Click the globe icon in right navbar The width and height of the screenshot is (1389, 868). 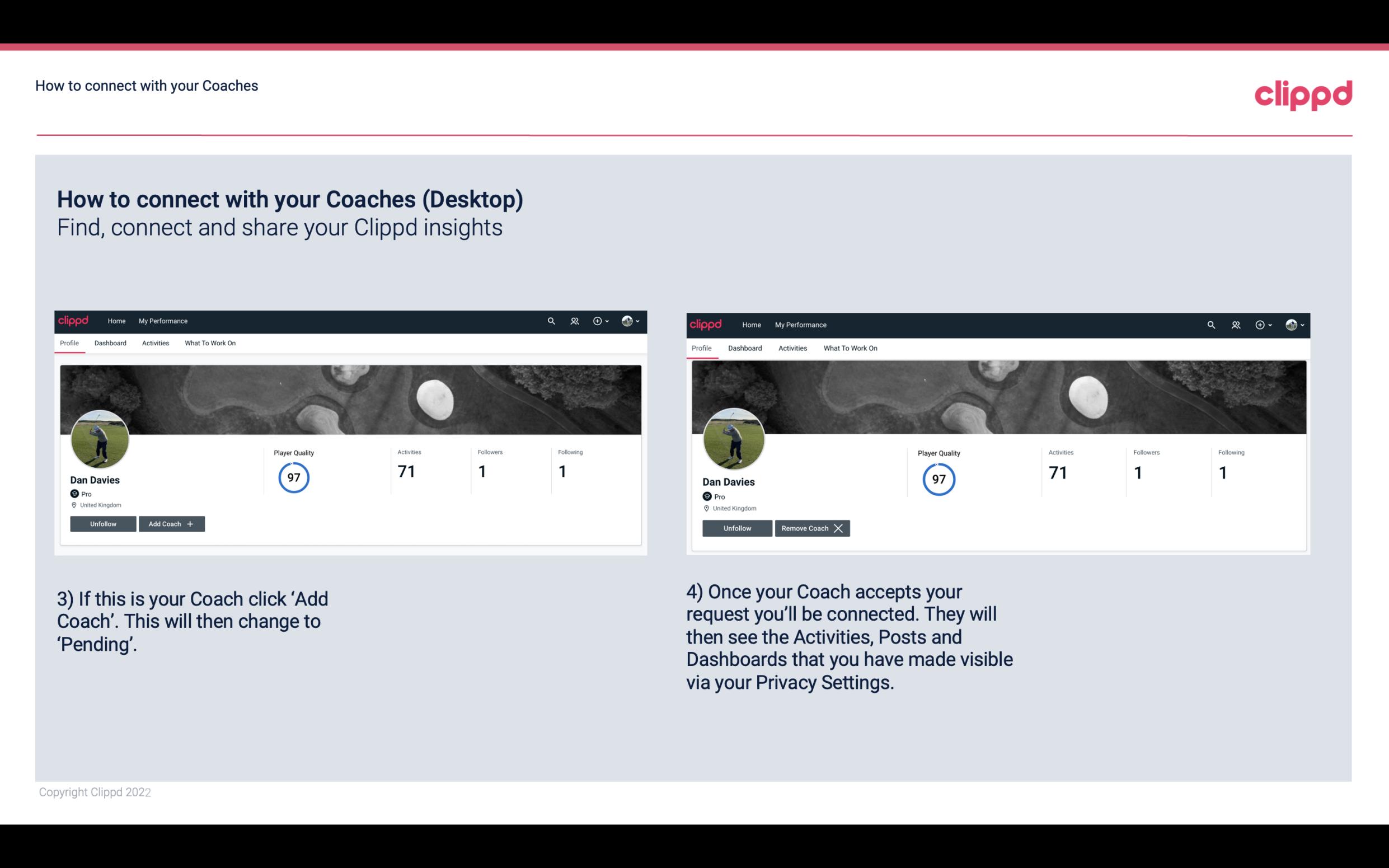click(627, 320)
